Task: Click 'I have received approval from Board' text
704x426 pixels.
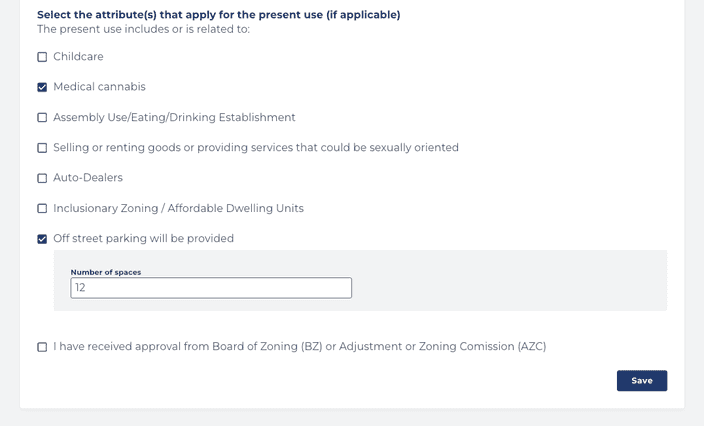Action: [299, 347]
